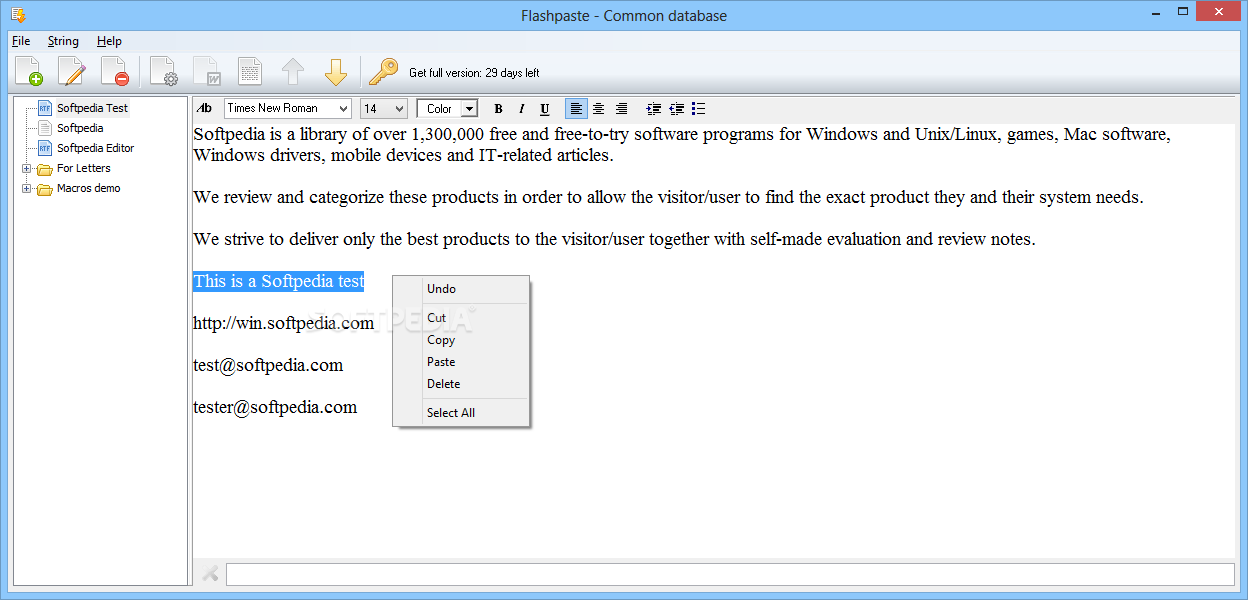Image resolution: width=1248 pixels, height=600 pixels.
Task: Click the plain text document toolbar icon
Action: point(250,72)
